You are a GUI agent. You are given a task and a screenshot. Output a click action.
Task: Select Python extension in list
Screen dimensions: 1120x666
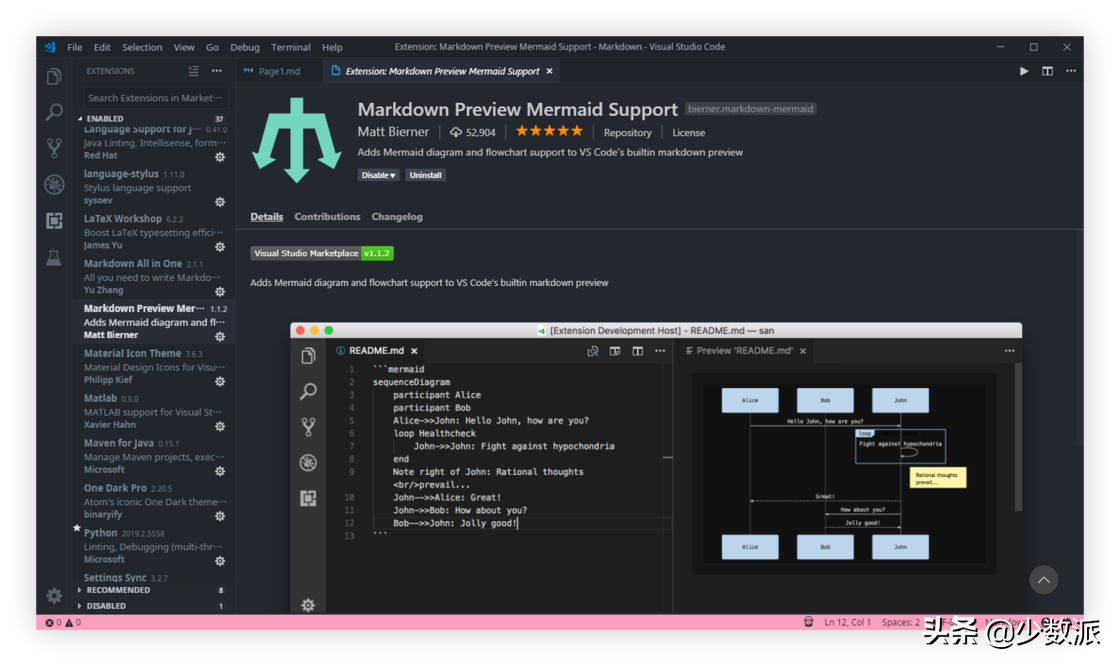click(x=154, y=547)
